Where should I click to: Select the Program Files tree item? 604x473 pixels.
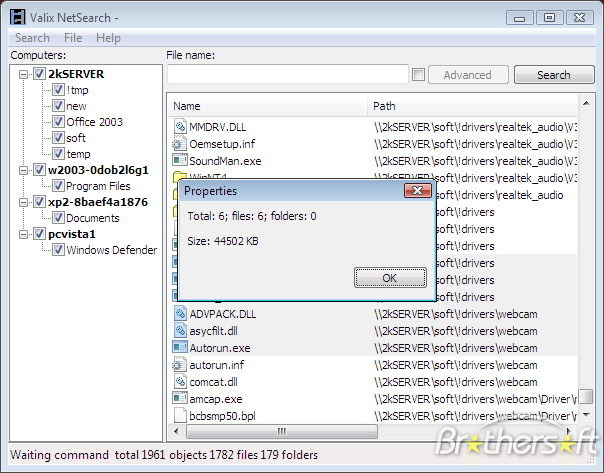pyautogui.click(x=98, y=186)
